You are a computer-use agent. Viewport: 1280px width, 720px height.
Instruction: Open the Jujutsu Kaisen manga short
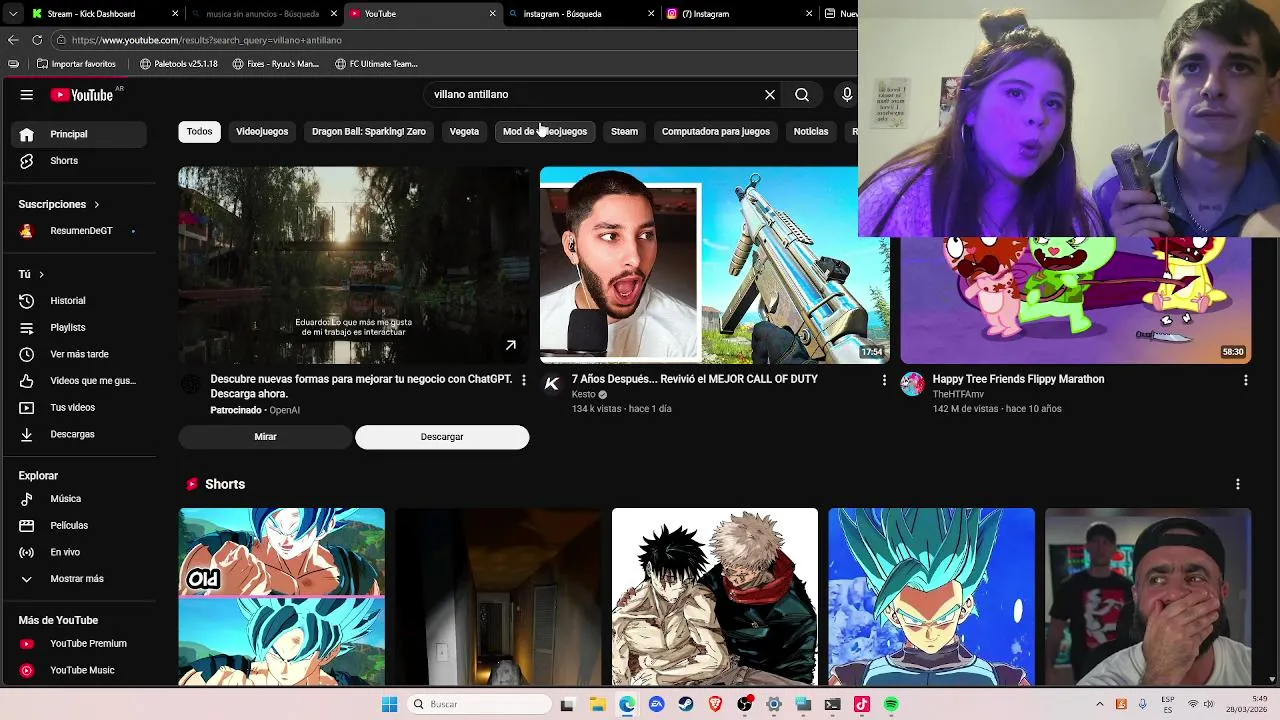tap(715, 597)
